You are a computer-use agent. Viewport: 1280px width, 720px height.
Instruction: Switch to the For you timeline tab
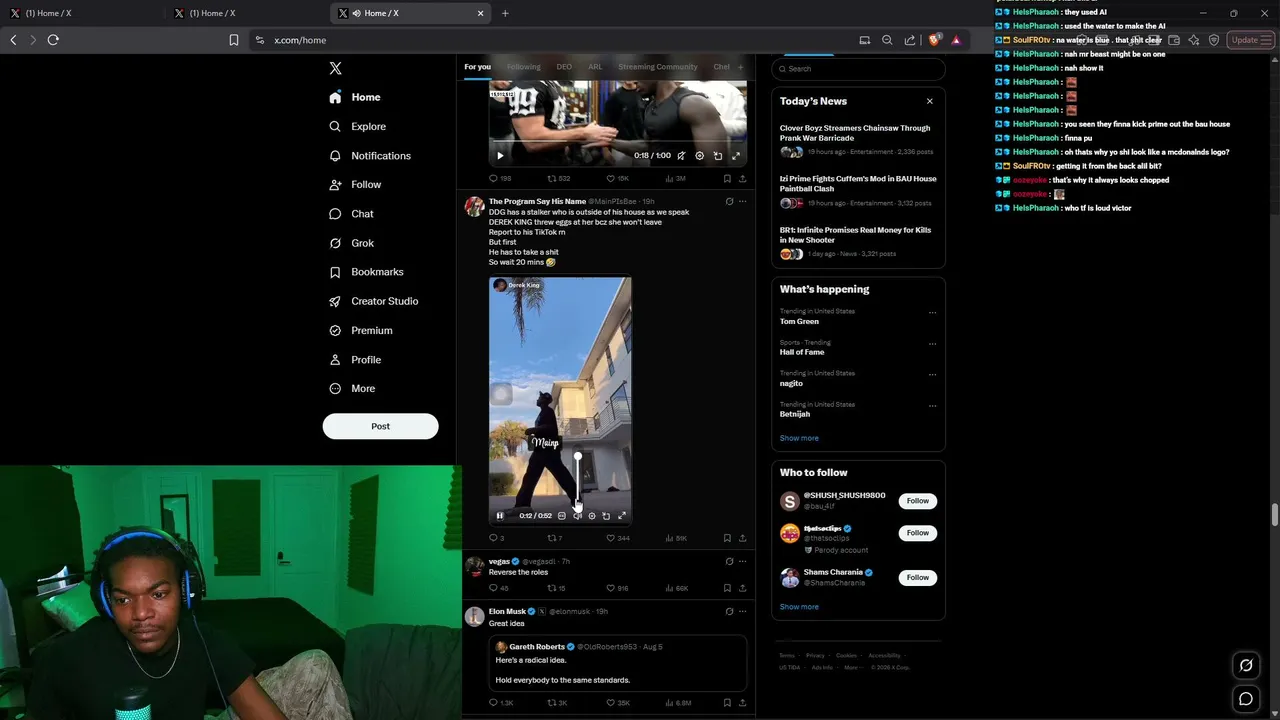click(477, 67)
